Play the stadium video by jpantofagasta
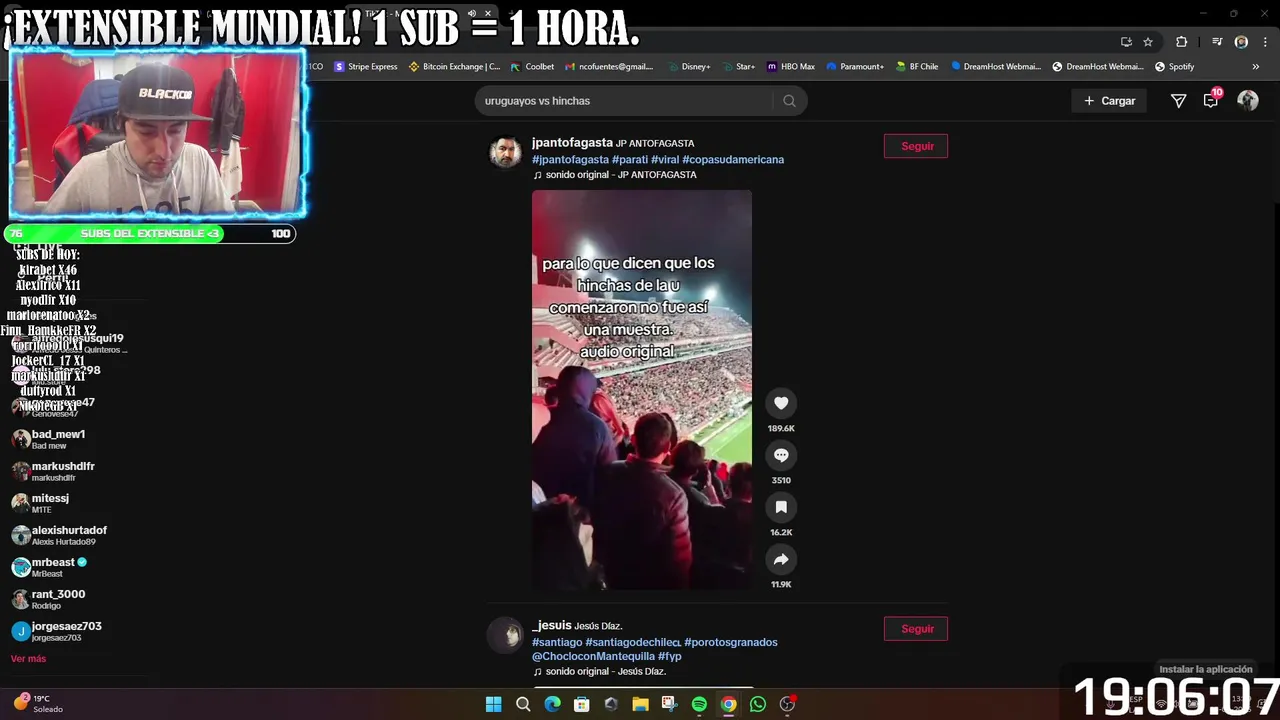Image resolution: width=1280 pixels, height=720 pixels. pyautogui.click(x=642, y=390)
